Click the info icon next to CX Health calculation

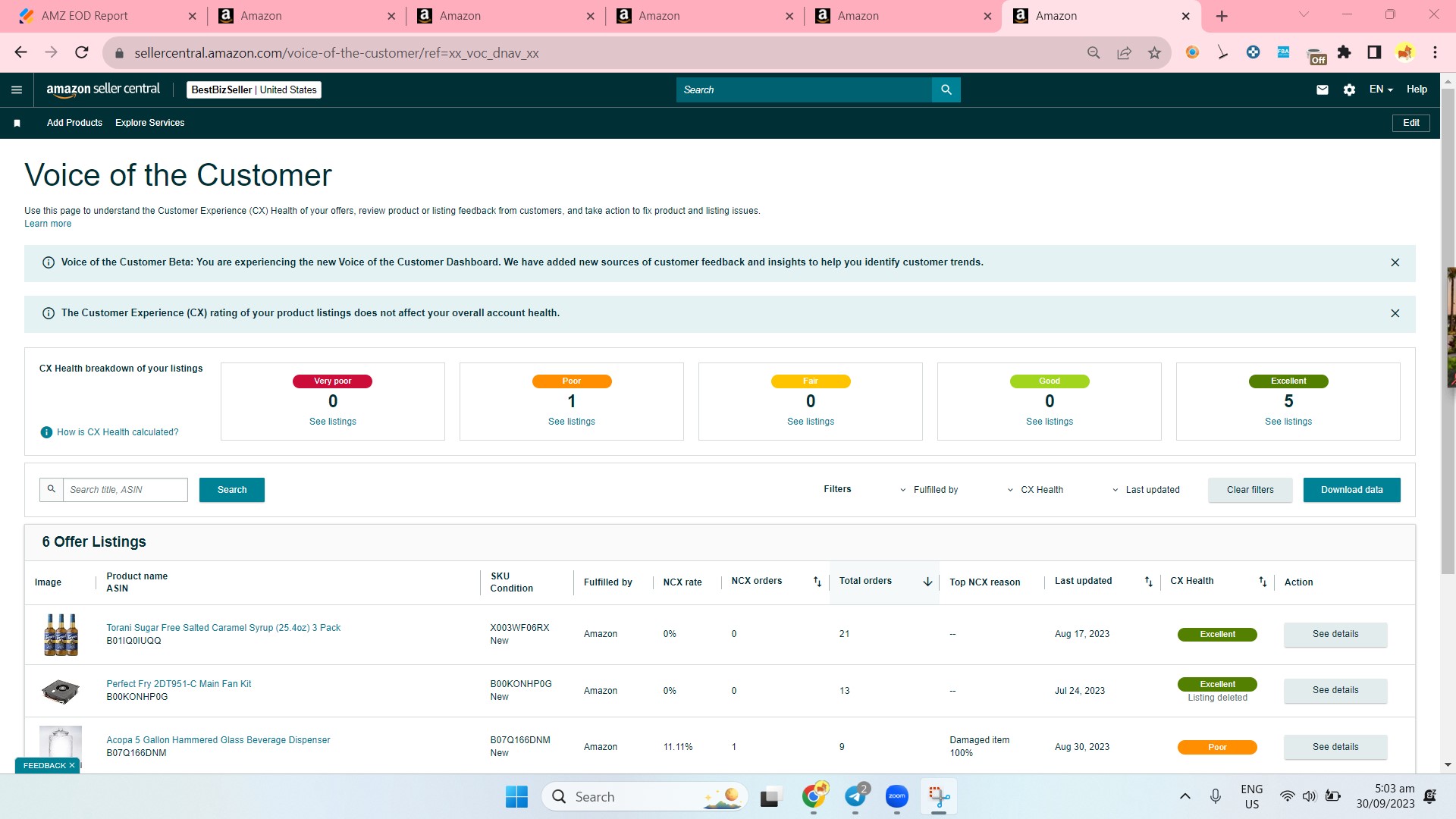click(46, 432)
